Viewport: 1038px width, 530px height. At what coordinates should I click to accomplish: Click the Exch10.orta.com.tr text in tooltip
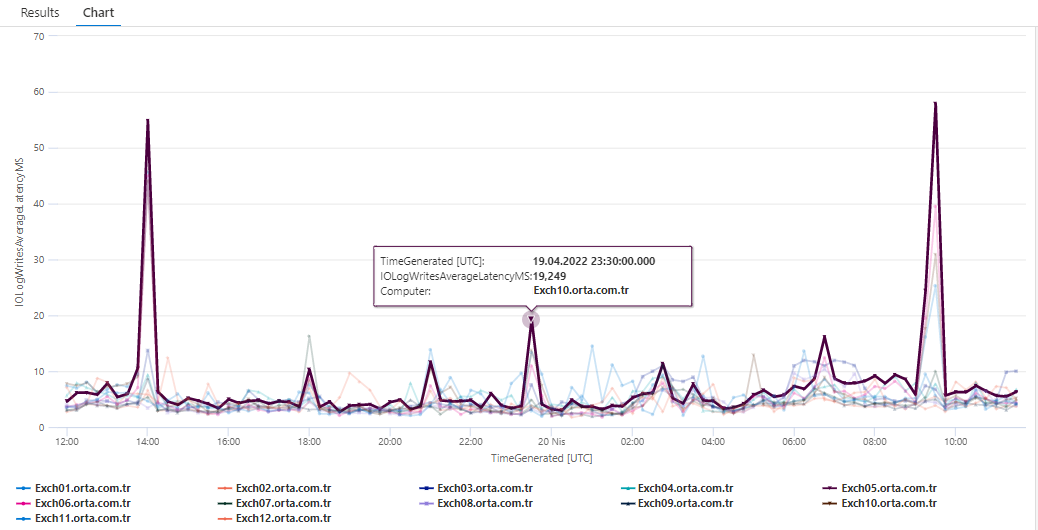coord(581,290)
